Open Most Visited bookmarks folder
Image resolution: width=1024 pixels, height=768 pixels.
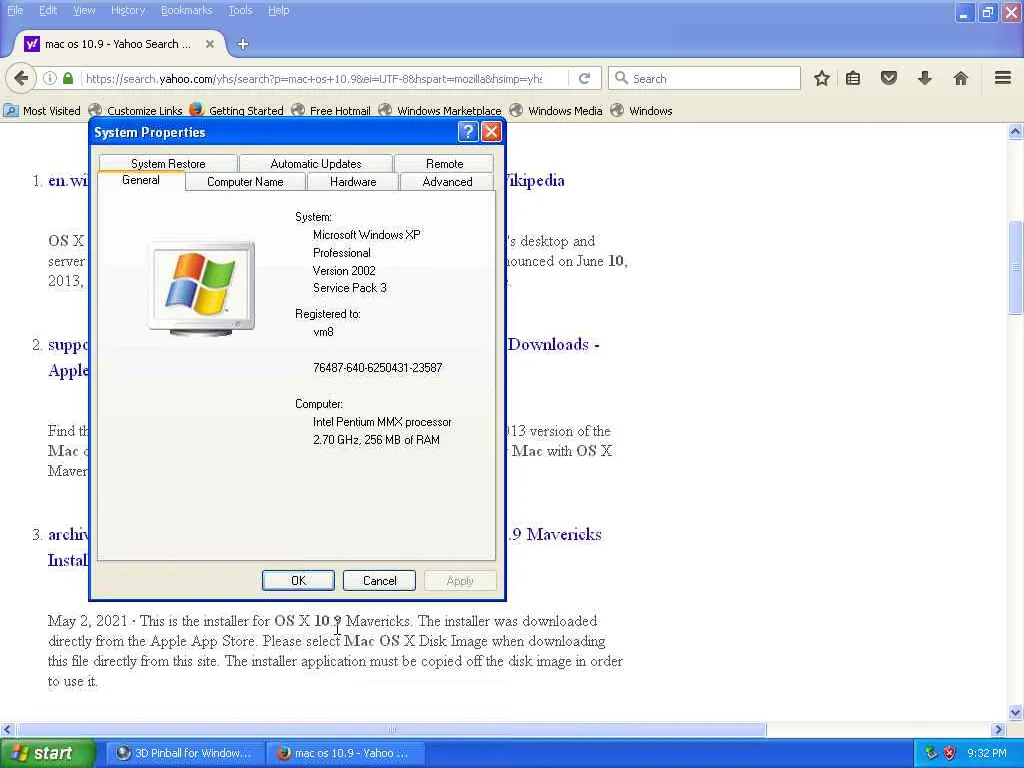[42, 111]
